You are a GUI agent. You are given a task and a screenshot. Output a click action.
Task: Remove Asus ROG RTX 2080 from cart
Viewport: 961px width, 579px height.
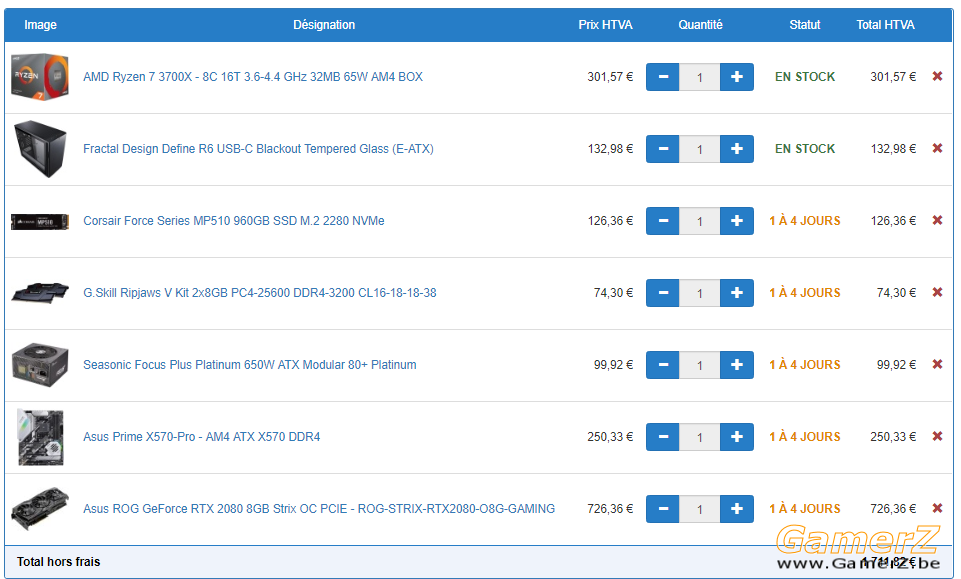point(936,509)
